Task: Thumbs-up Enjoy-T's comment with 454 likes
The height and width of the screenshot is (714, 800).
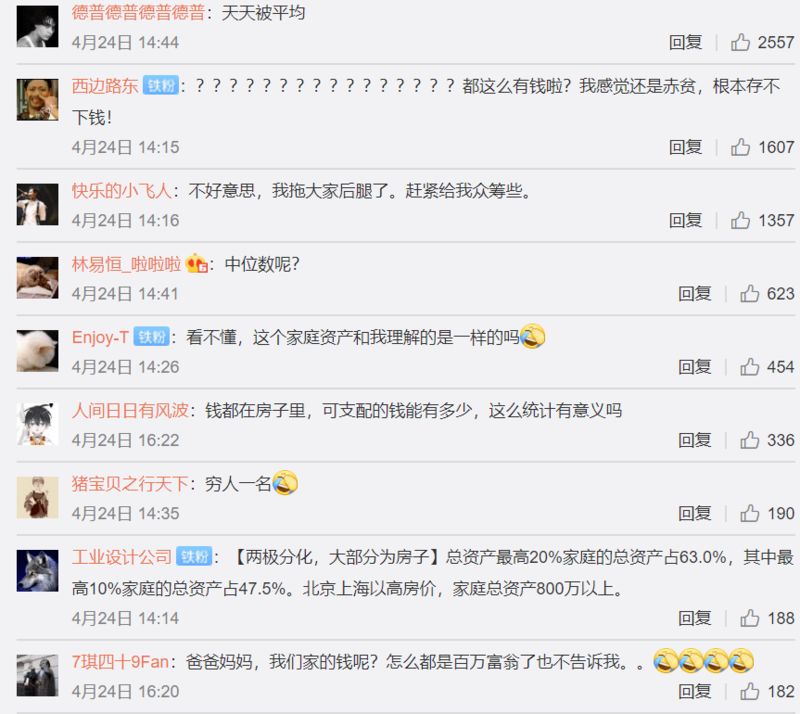Action: (749, 366)
